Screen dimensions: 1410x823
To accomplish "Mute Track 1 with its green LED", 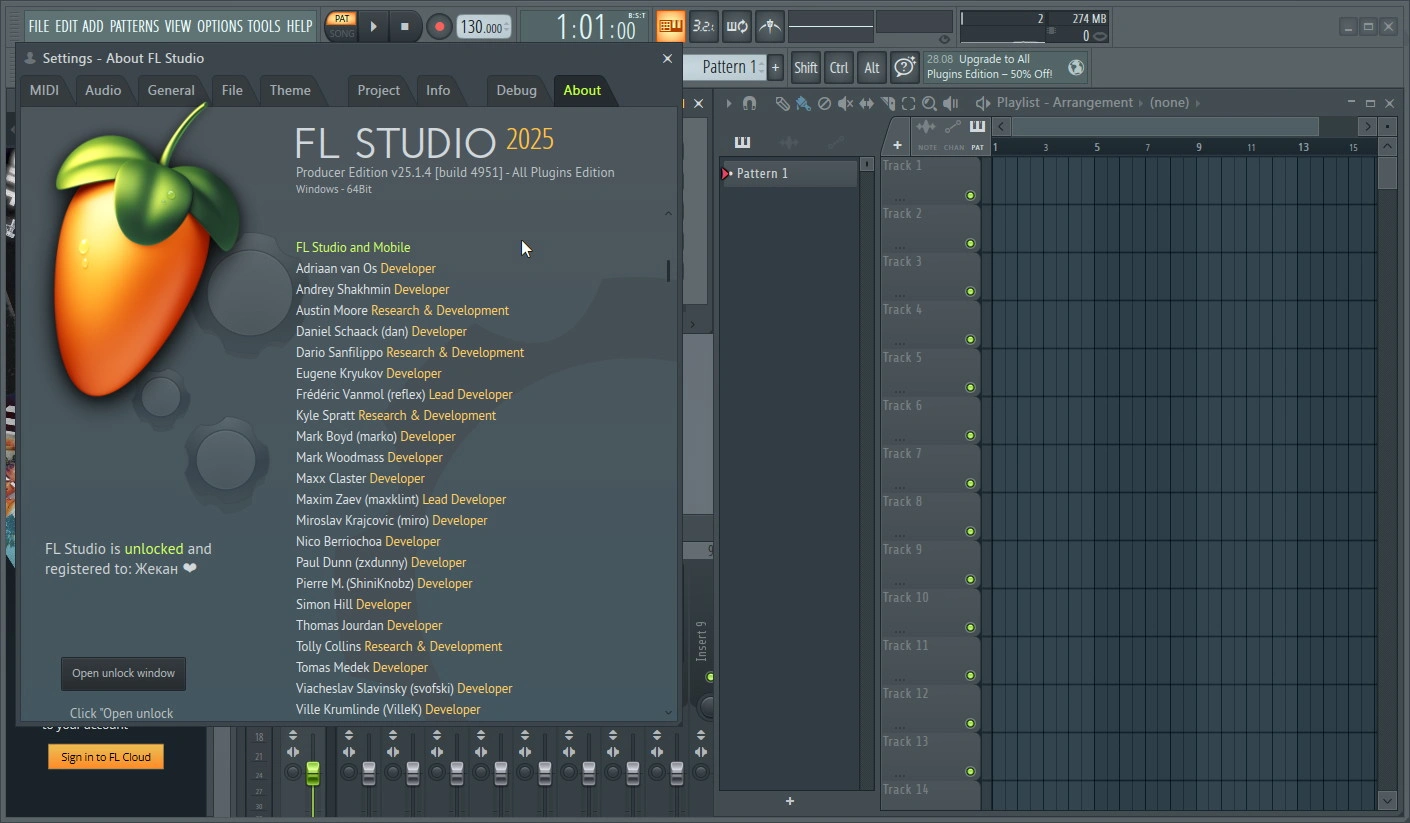I will pos(970,196).
